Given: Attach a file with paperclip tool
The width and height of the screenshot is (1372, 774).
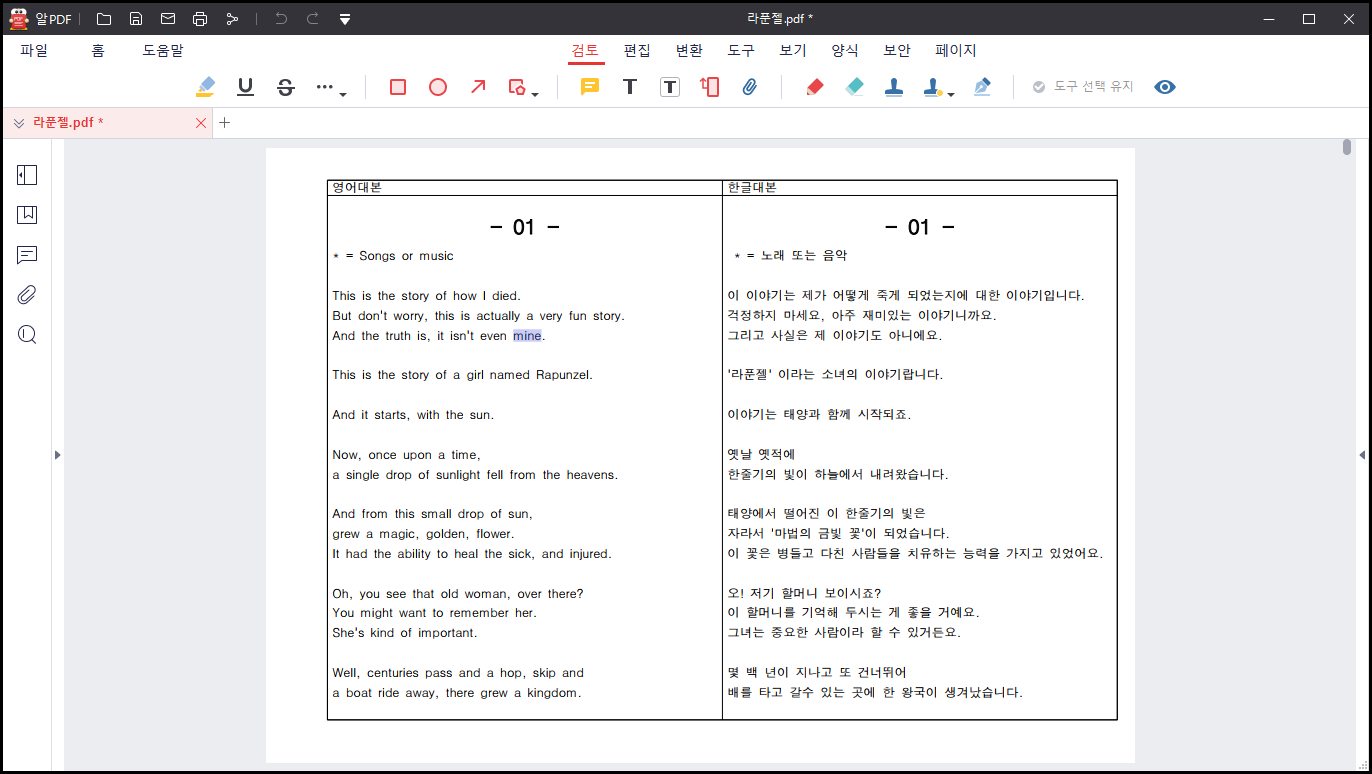Looking at the screenshot, I should pyautogui.click(x=750, y=87).
